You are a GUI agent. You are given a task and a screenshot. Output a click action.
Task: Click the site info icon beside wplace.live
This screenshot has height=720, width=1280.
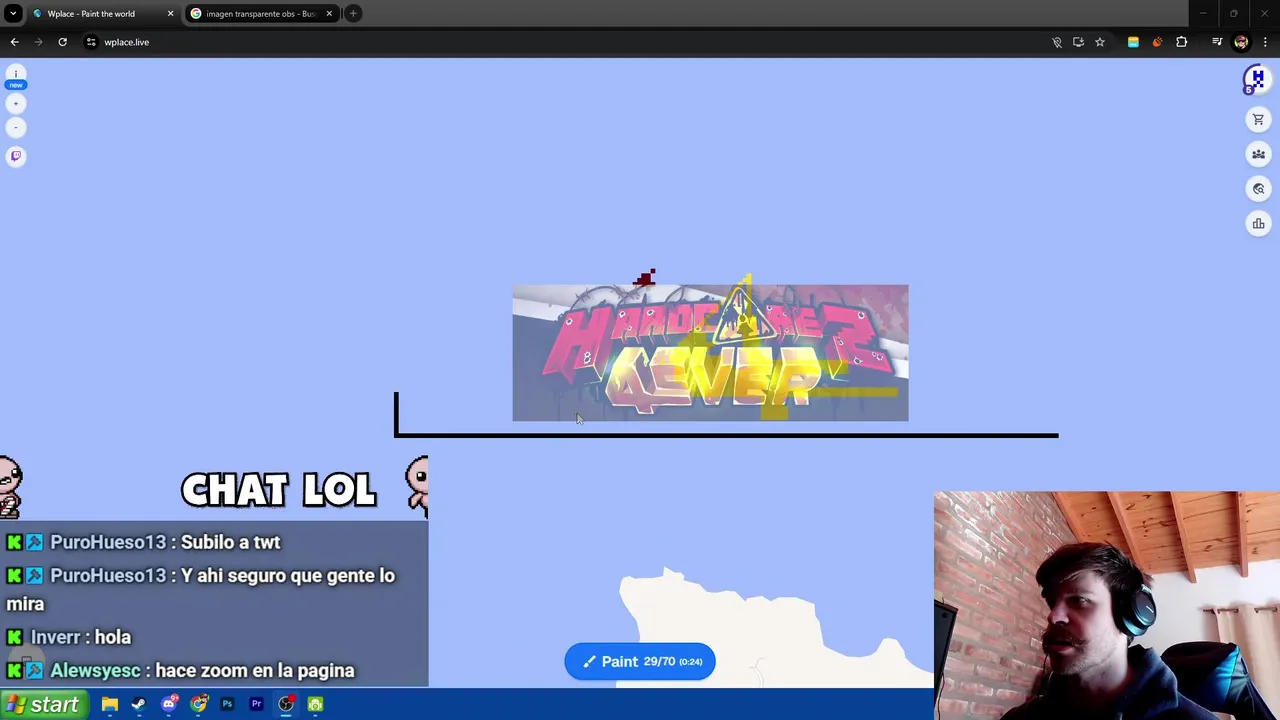pos(91,42)
